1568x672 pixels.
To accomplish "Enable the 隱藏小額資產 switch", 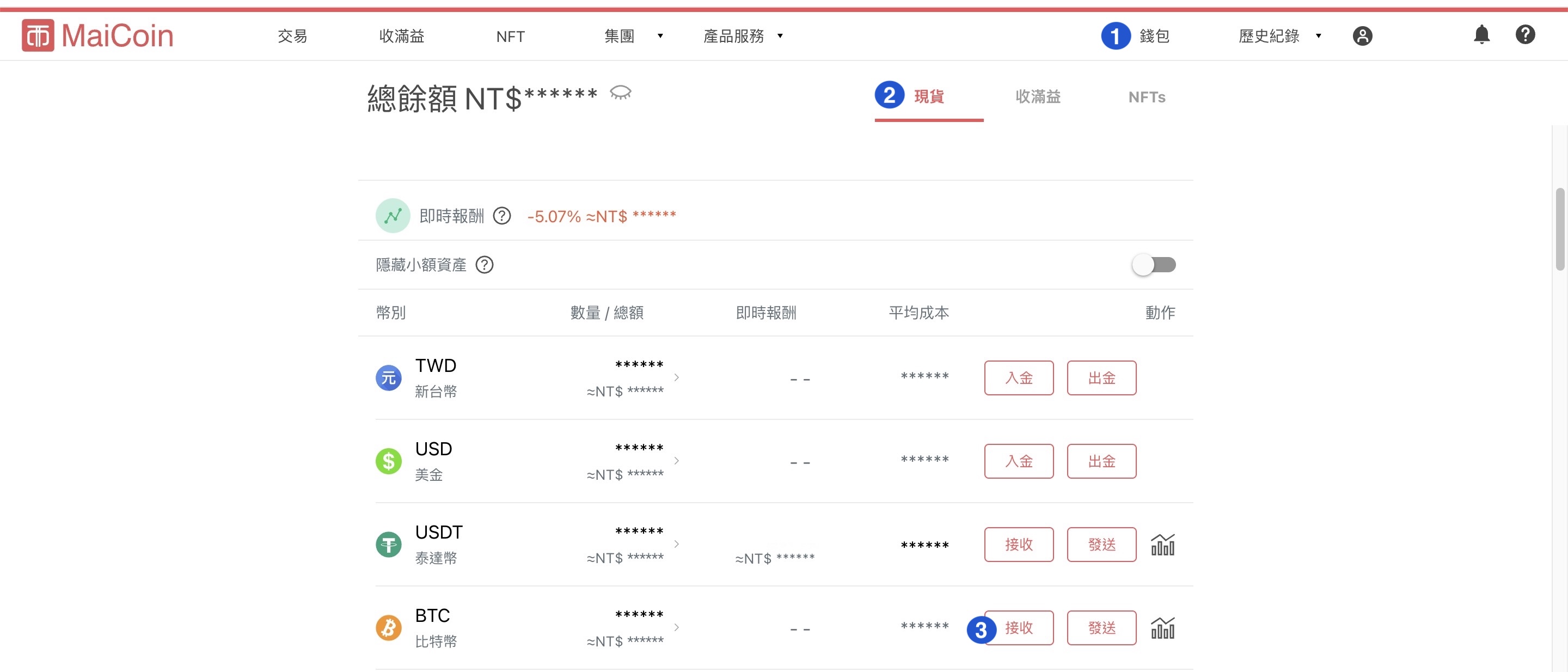I will pos(1154,265).
